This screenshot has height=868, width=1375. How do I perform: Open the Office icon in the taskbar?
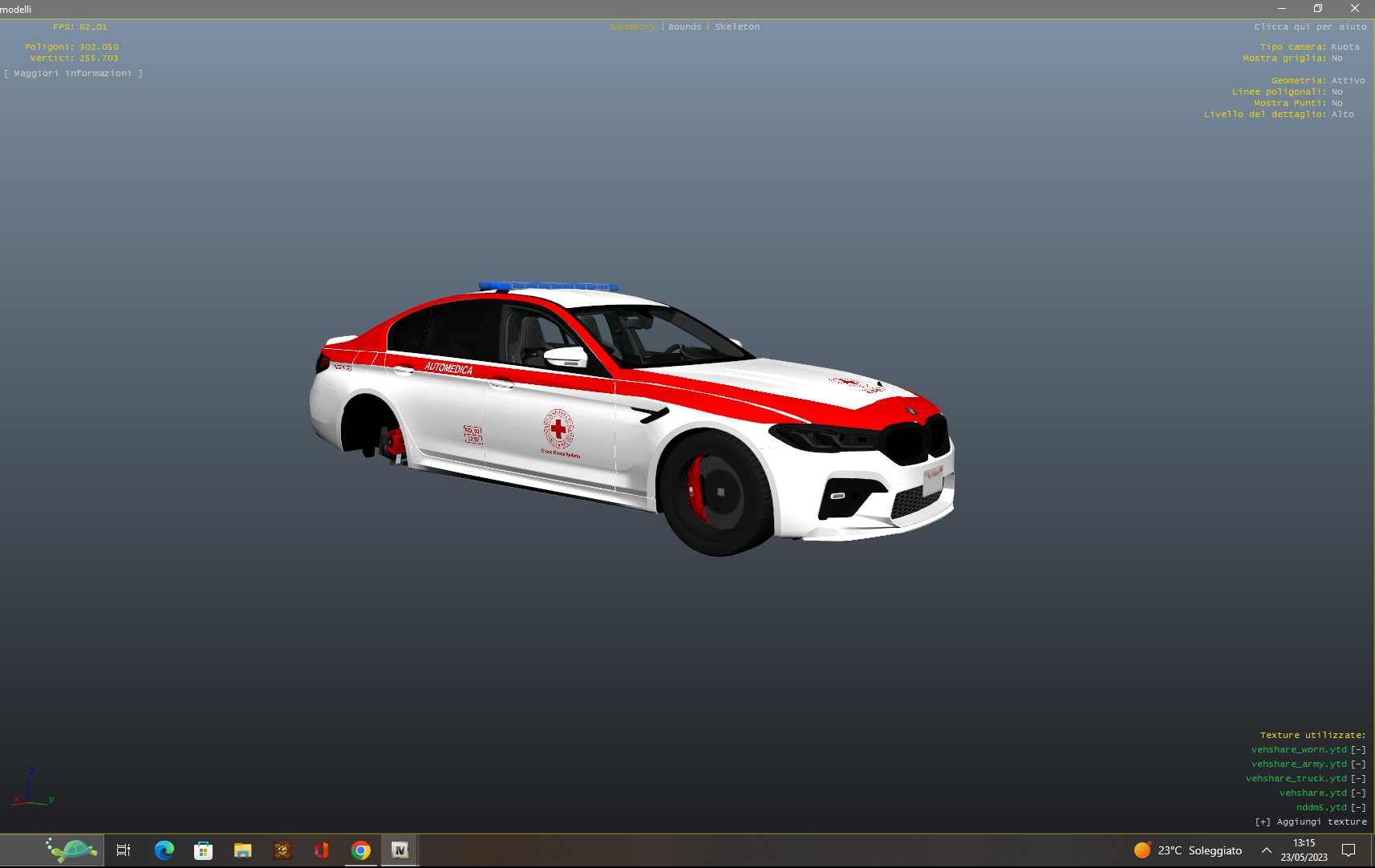click(322, 850)
